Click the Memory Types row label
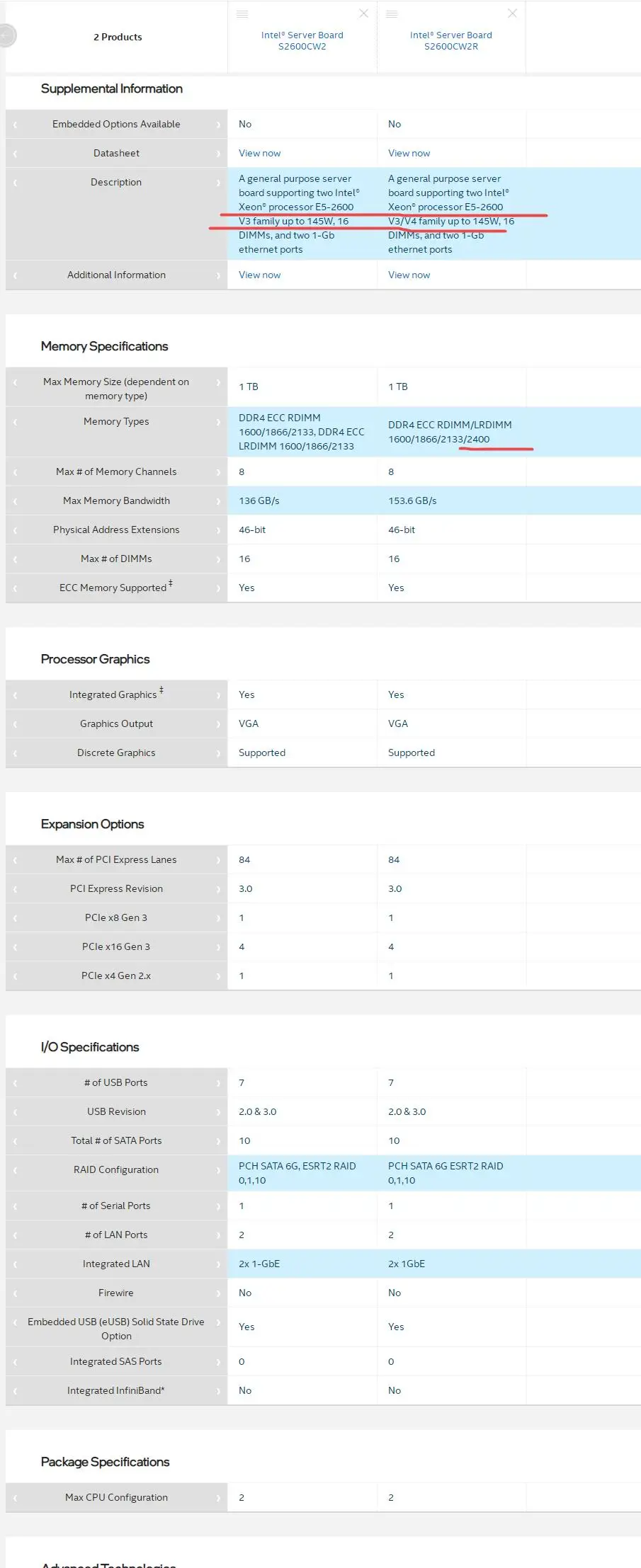The width and height of the screenshot is (641, 1568). click(116, 421)
